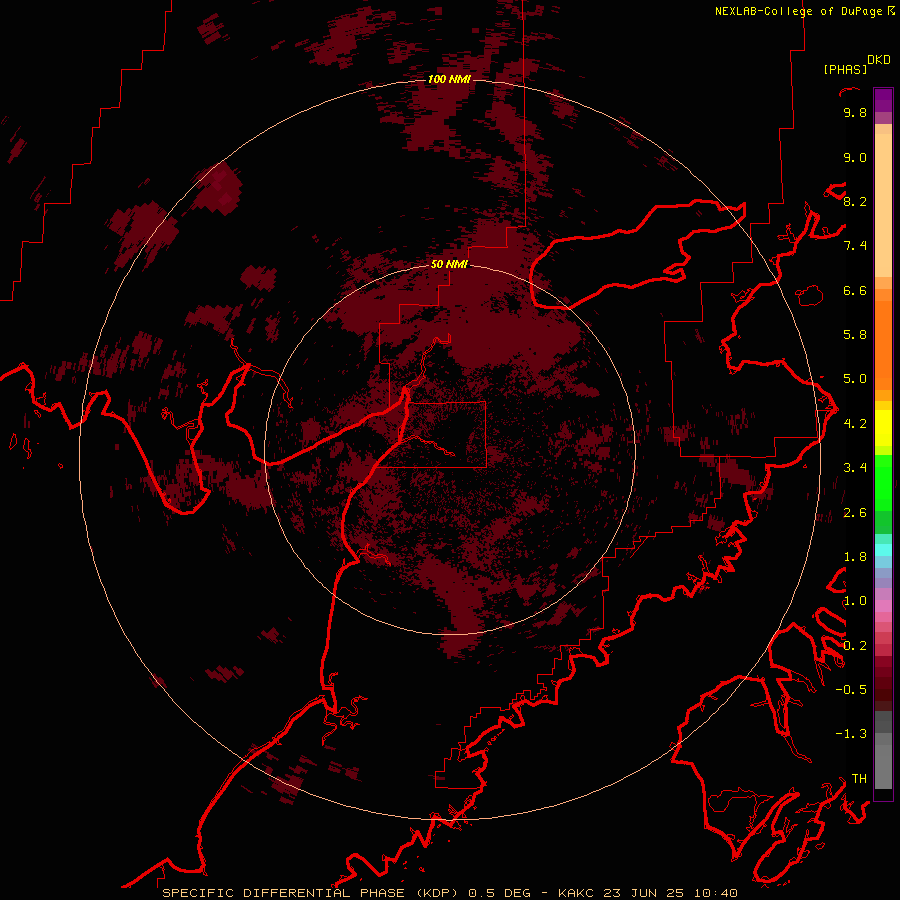Click the 3.4 scale value
Image resolution: width=900 pixels, height=900 pixels.
pos(855,468)
